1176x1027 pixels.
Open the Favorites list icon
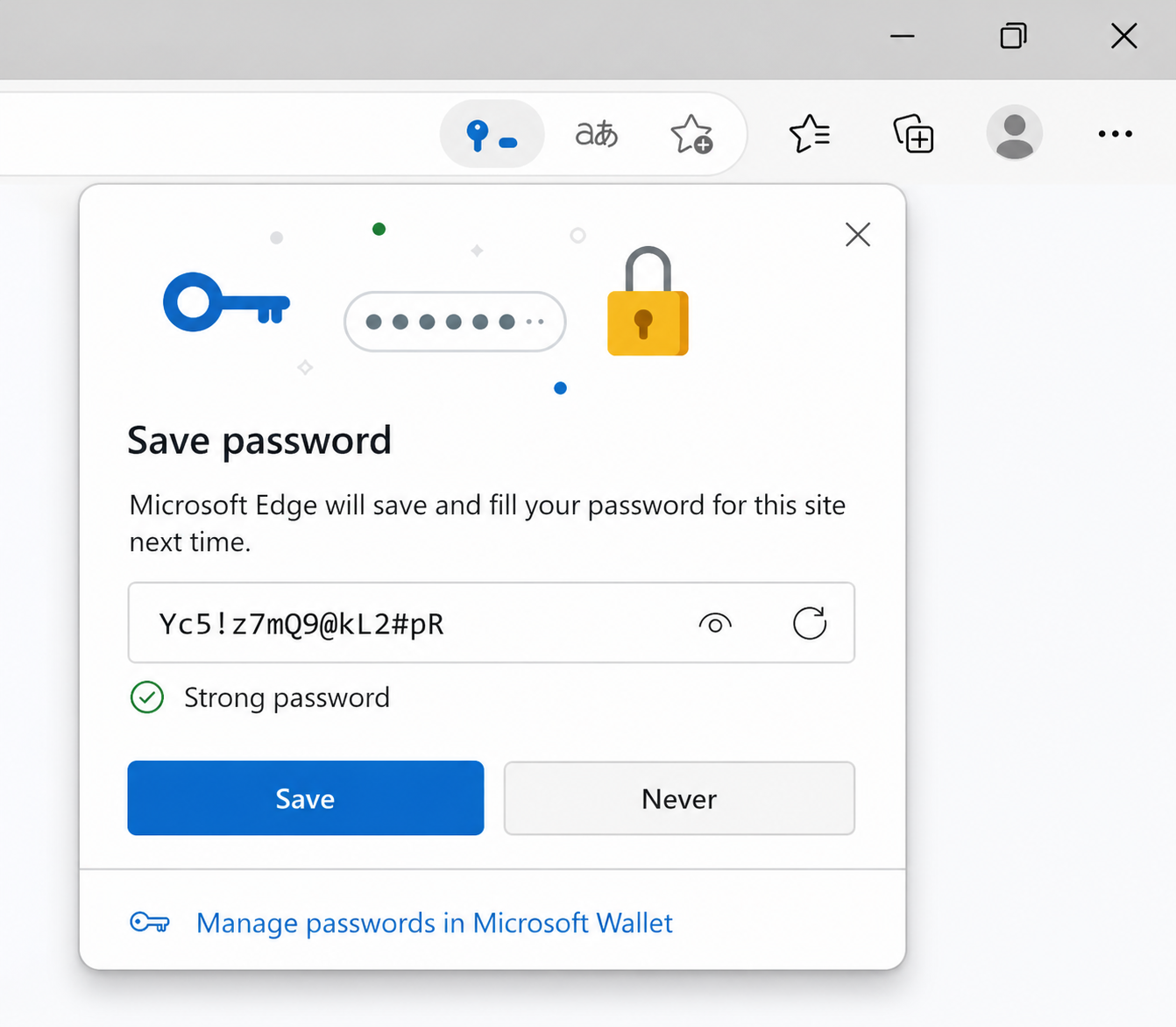(810, 134)
